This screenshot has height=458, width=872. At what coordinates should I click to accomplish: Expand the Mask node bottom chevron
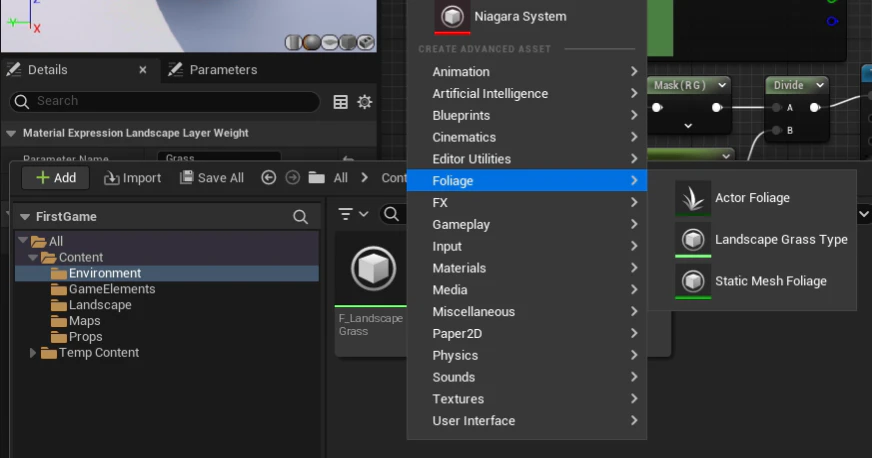[x=688, y=126]
